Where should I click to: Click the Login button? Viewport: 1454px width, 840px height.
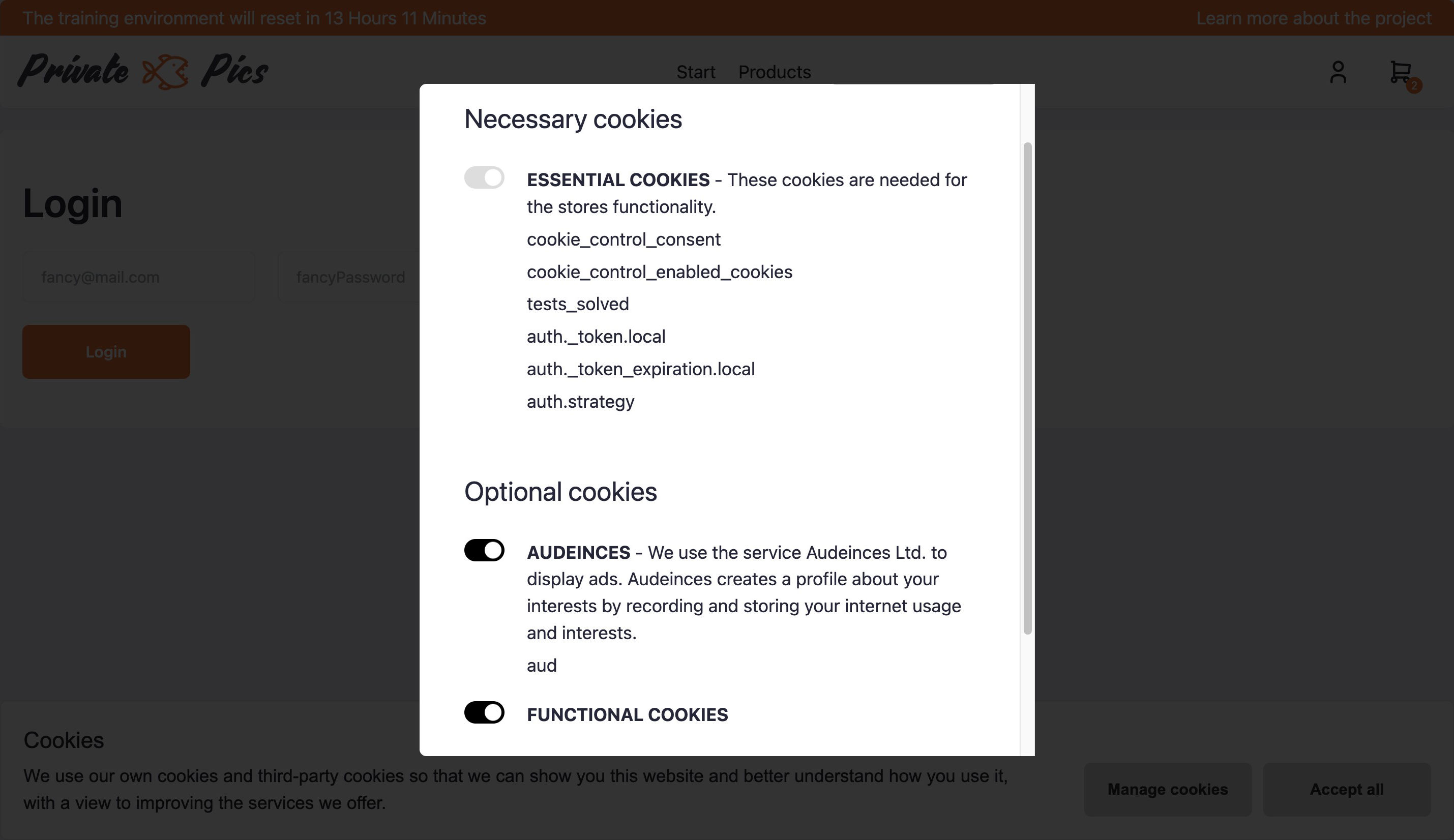pos(106,351)
